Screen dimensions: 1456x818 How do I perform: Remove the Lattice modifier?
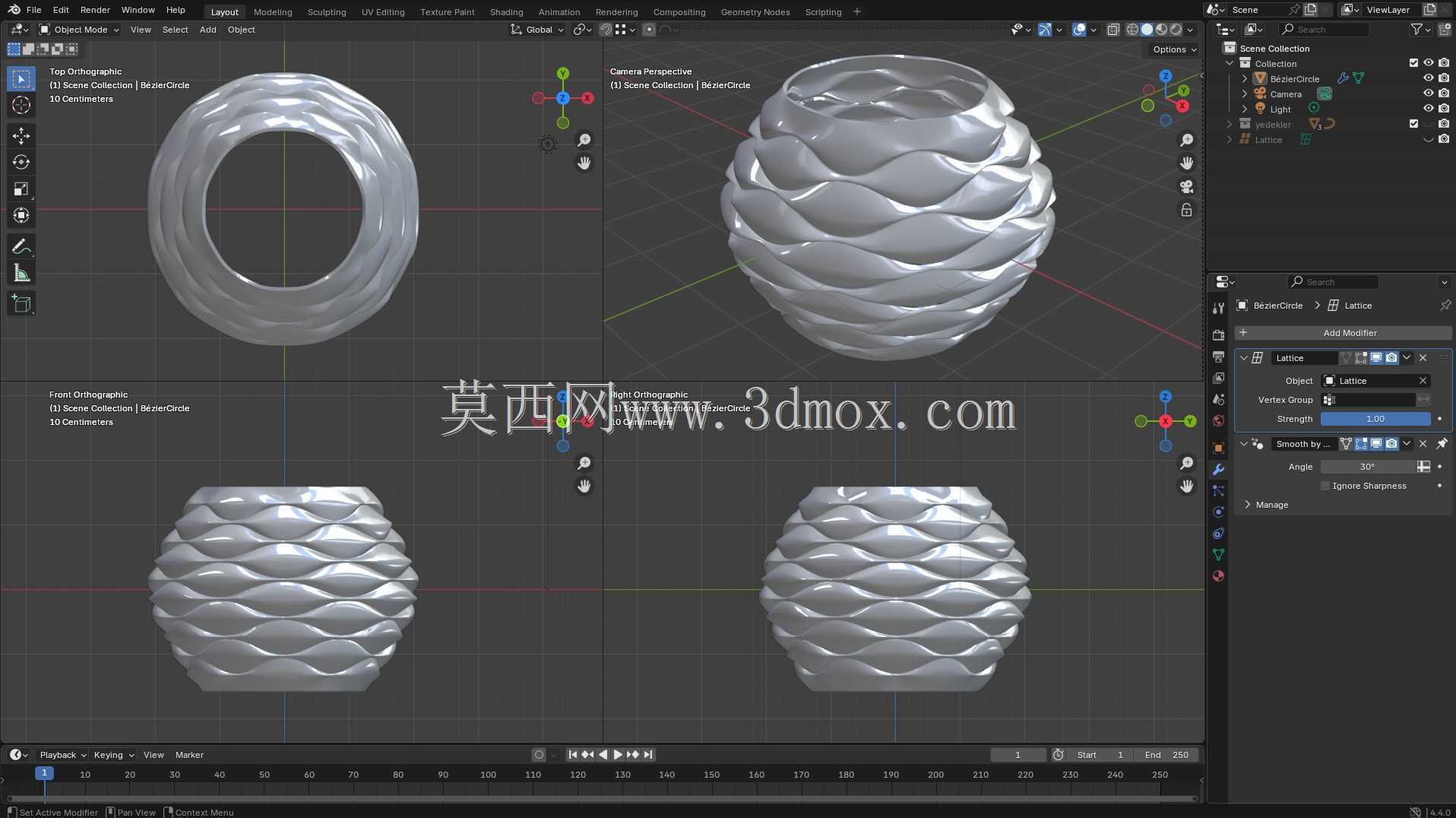pos(1423,358)
